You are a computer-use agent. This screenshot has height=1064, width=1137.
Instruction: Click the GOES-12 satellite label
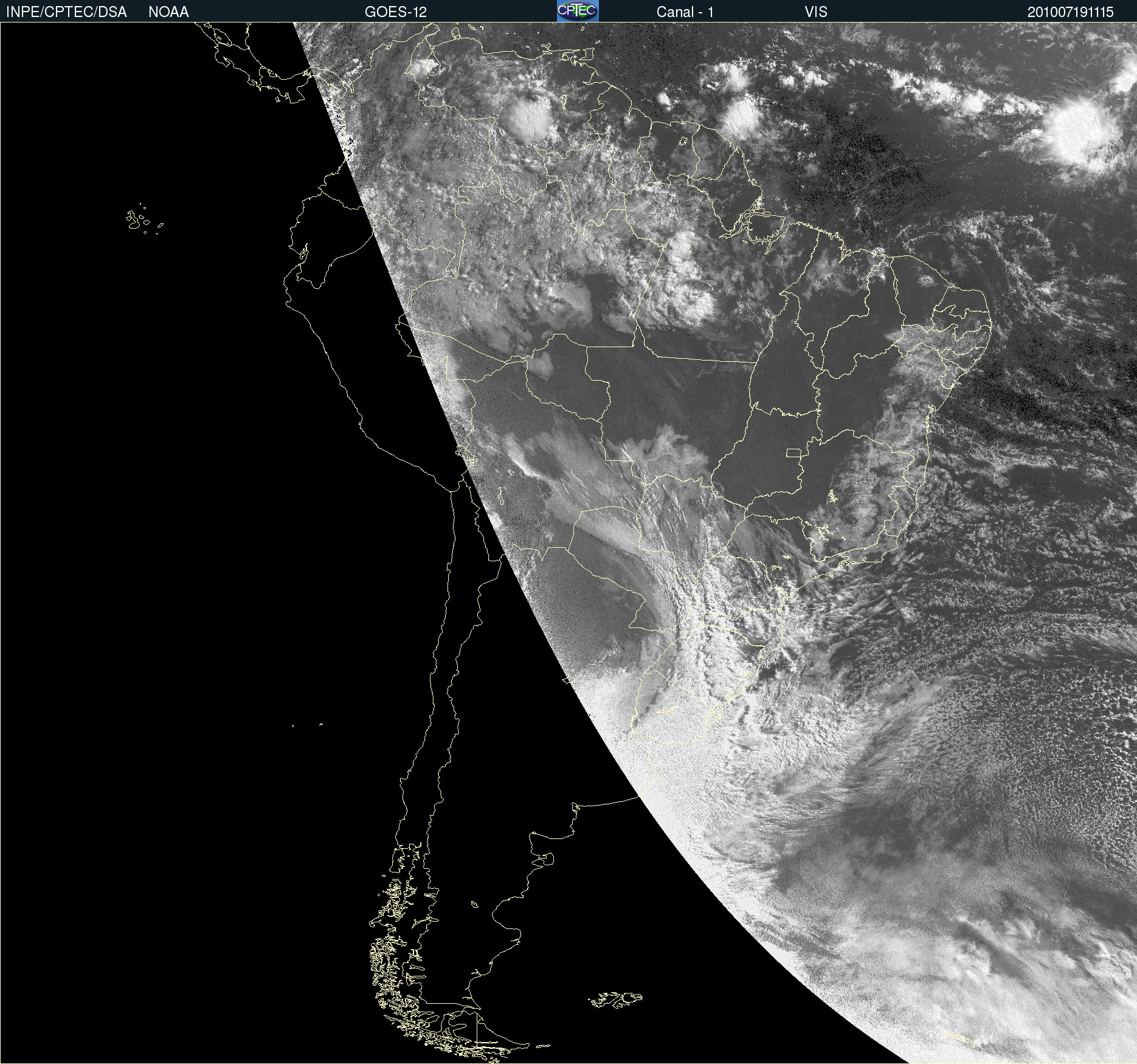[396, 12]
